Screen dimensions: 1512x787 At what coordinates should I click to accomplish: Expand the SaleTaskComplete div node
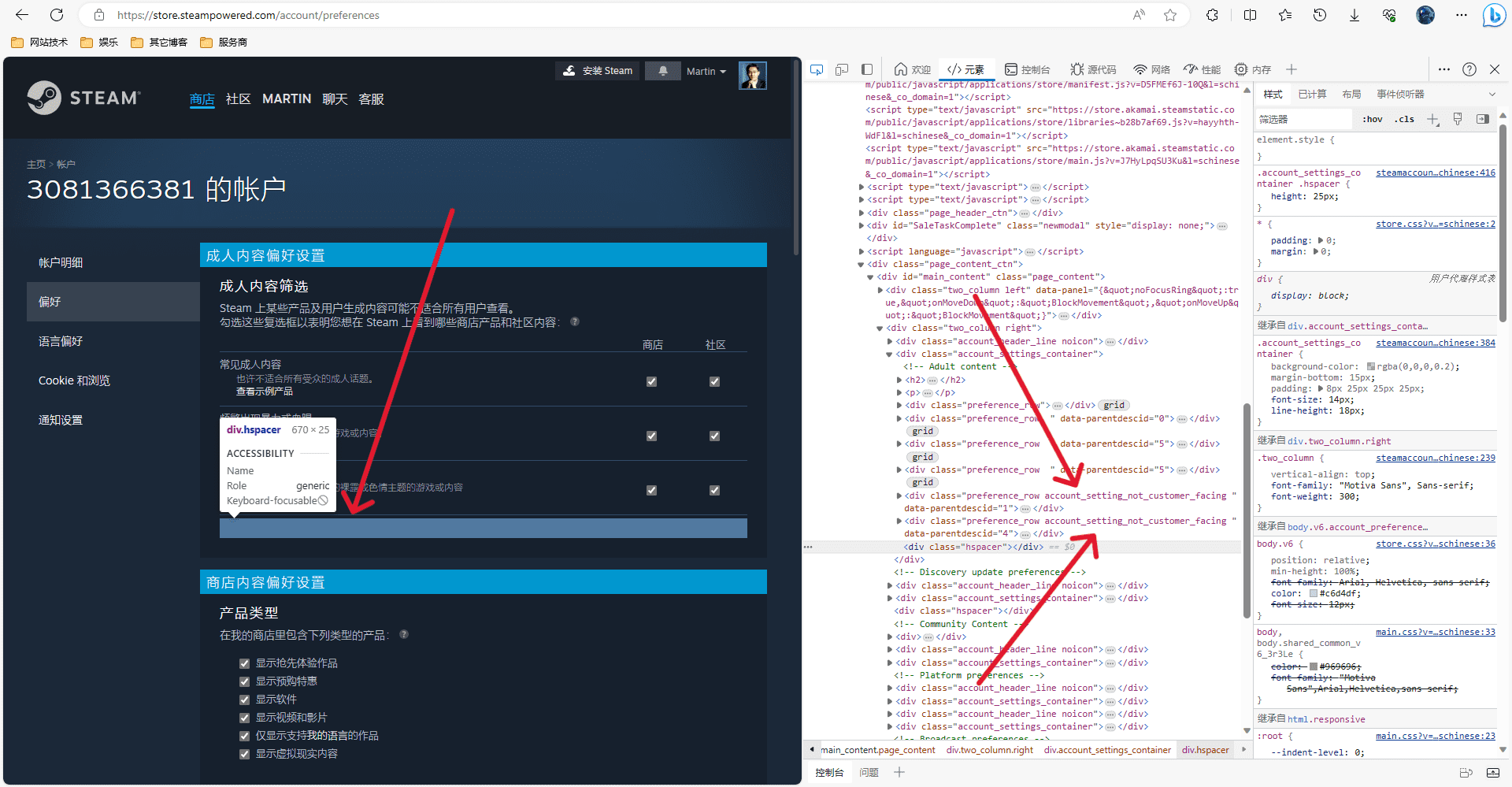[862, 225]
